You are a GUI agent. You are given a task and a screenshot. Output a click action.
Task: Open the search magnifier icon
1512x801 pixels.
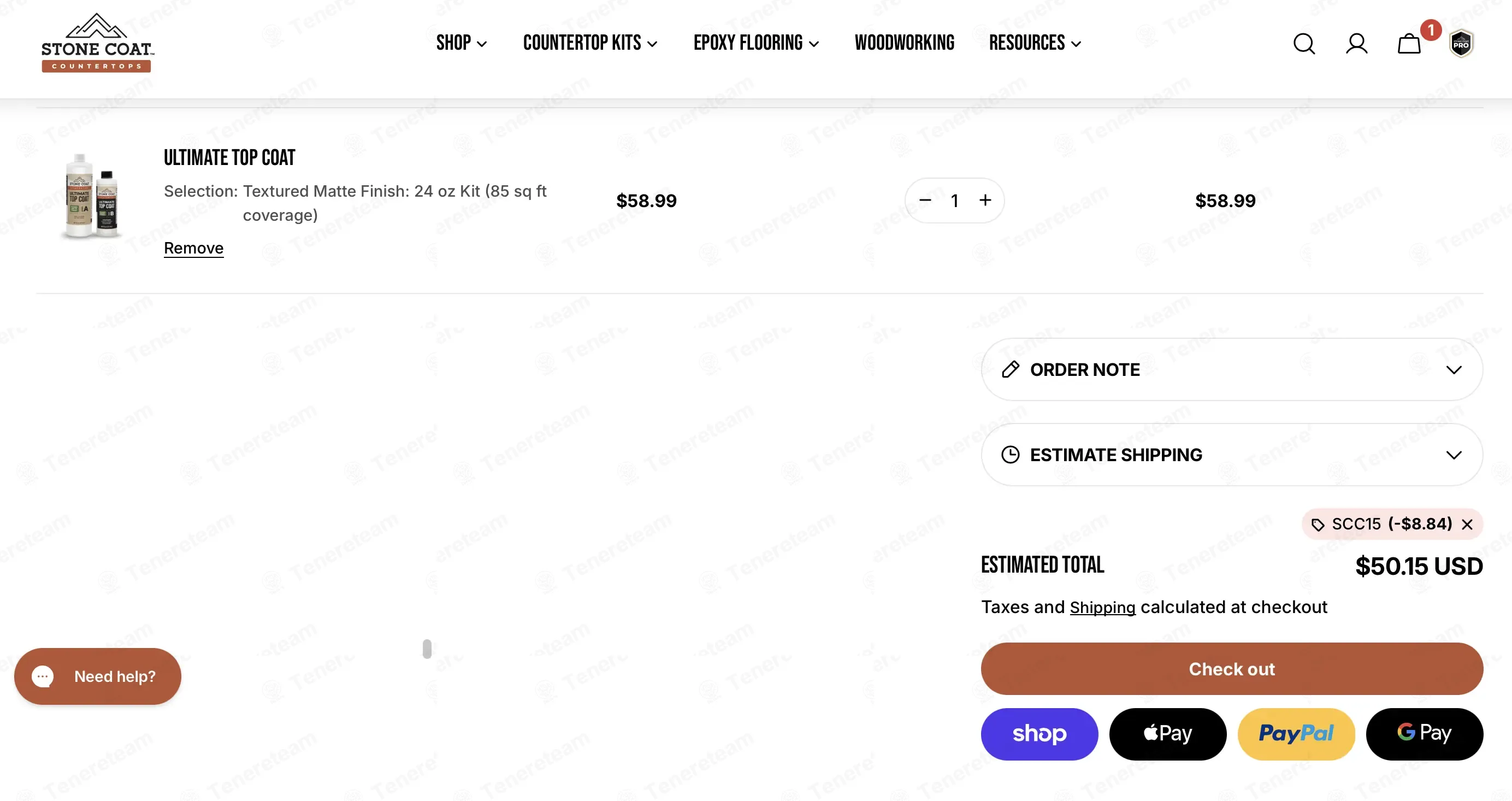point(1304,44)
